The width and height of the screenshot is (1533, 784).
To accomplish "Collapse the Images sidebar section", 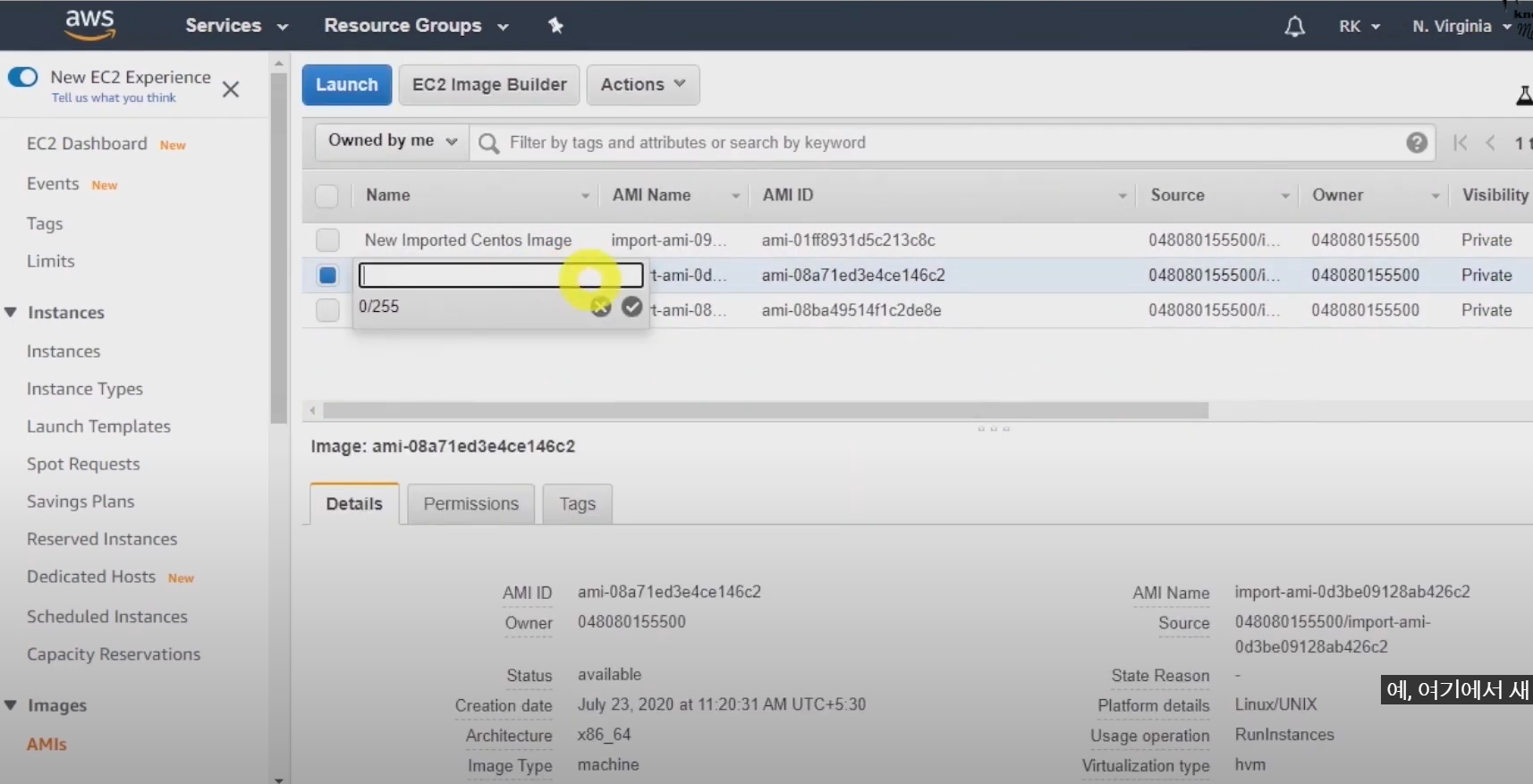I will (x=11, y=705).
